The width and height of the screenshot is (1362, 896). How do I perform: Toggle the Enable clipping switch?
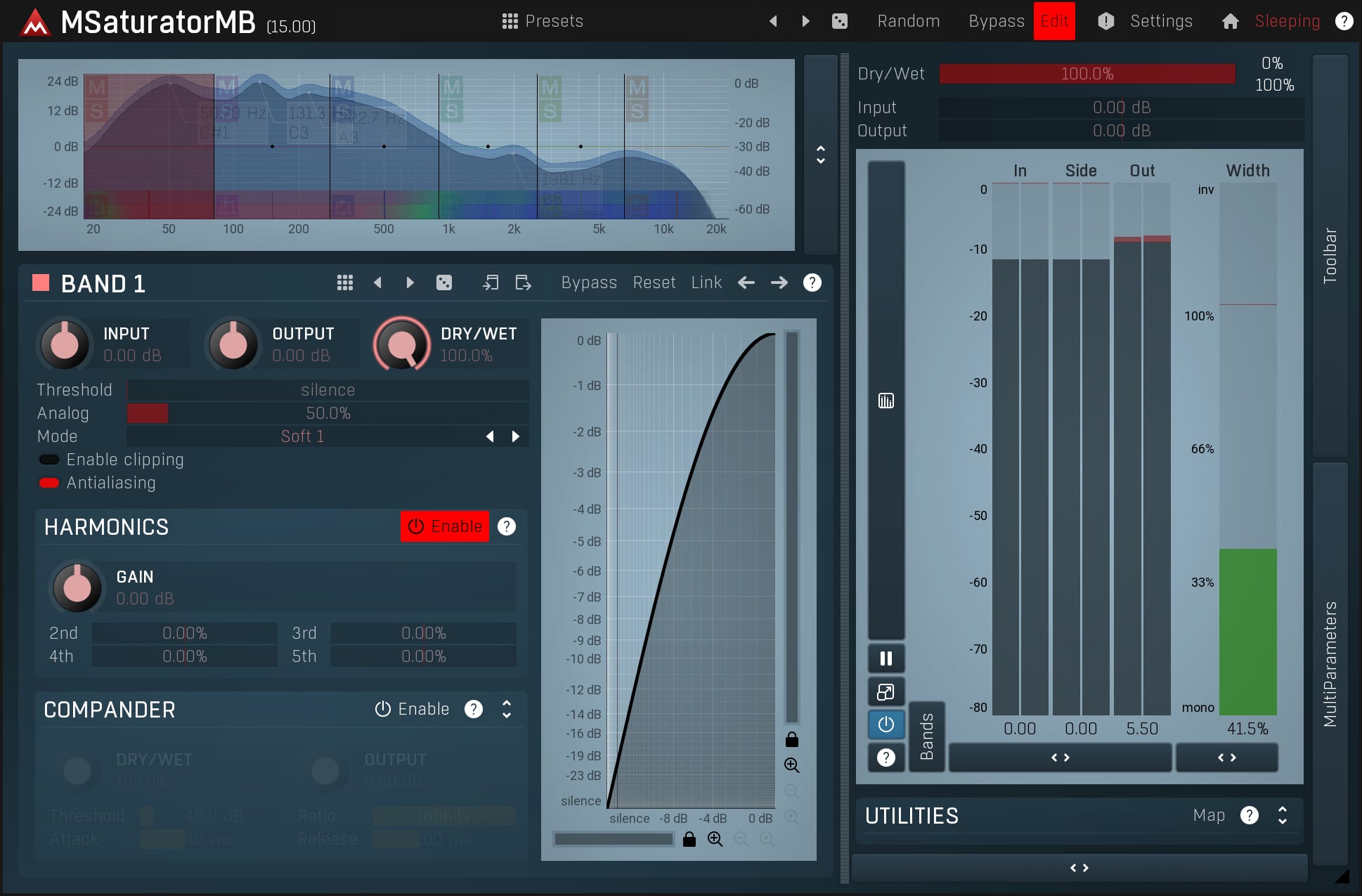click(49, 460)
